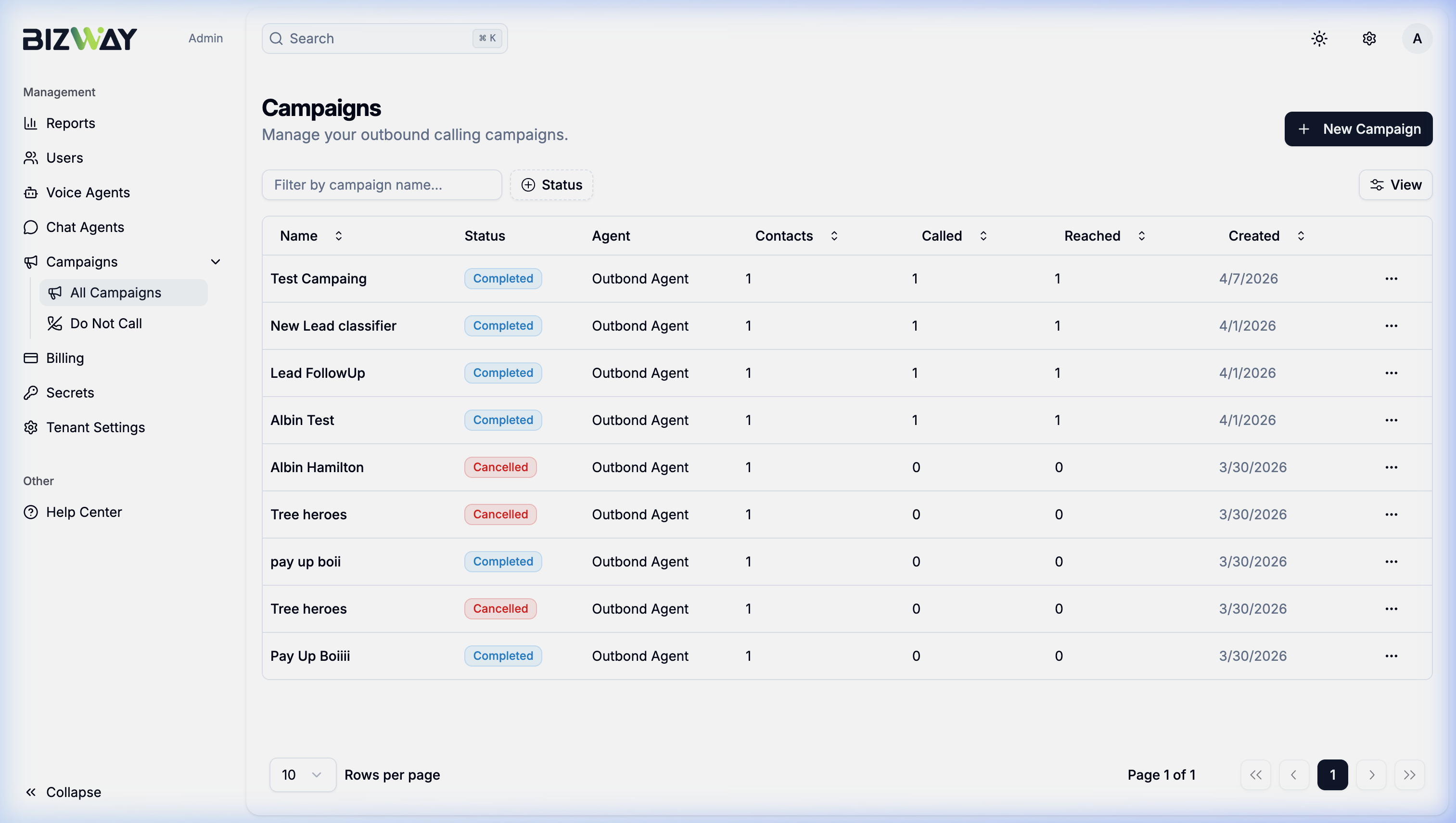
Task: Open the pay up boii campaign
Action: 306,562
